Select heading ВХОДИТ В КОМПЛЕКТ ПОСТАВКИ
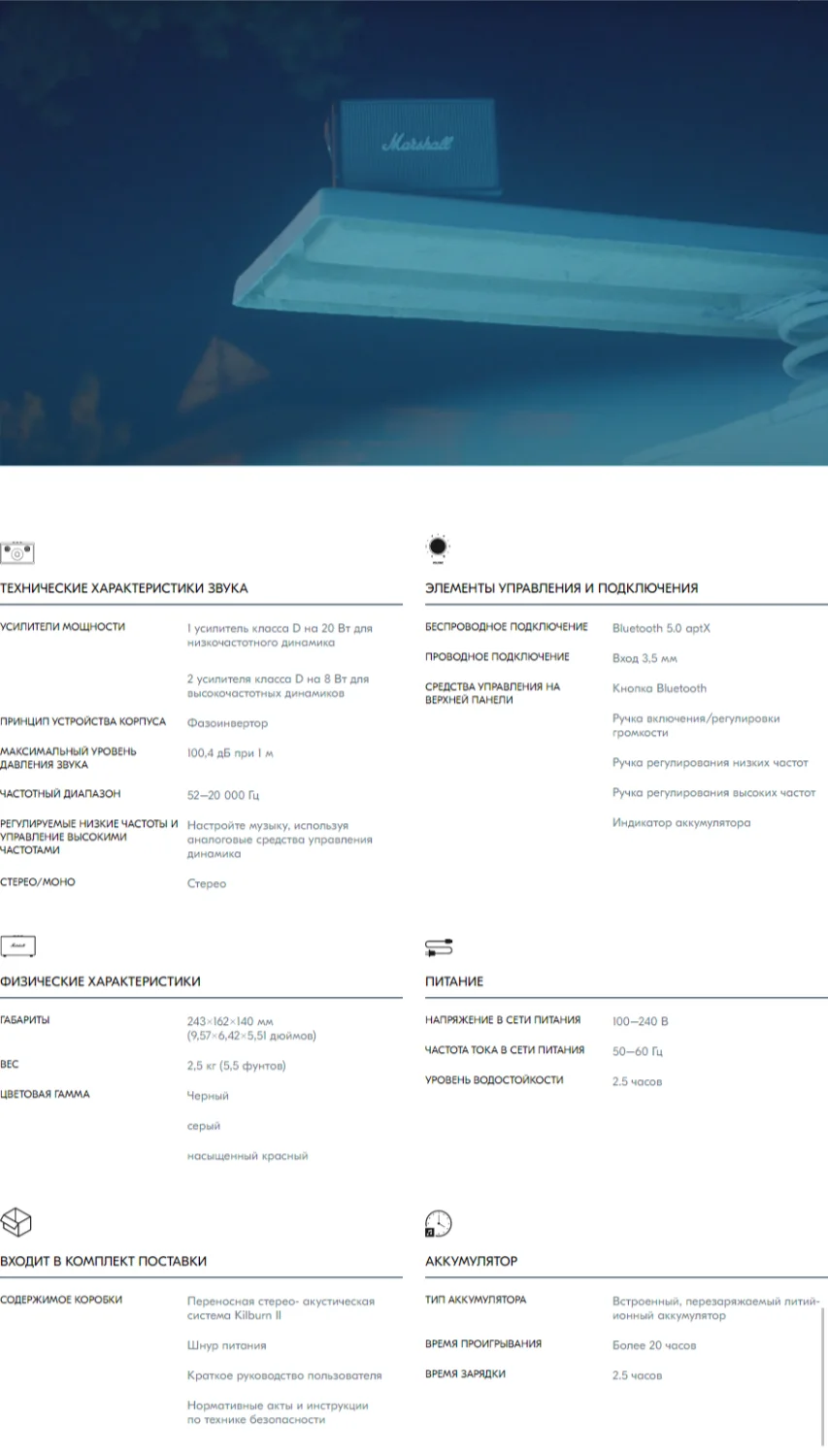 tap(104, 1261)
